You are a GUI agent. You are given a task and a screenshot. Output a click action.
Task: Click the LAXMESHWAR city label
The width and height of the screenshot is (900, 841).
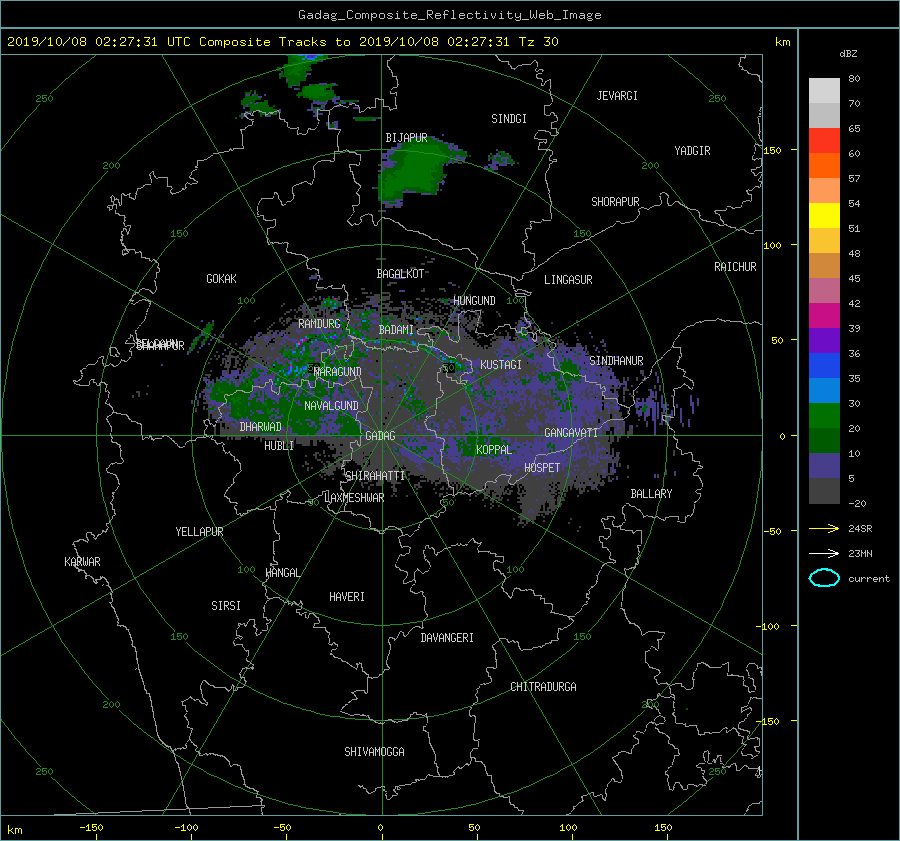(x=354, y=498)
